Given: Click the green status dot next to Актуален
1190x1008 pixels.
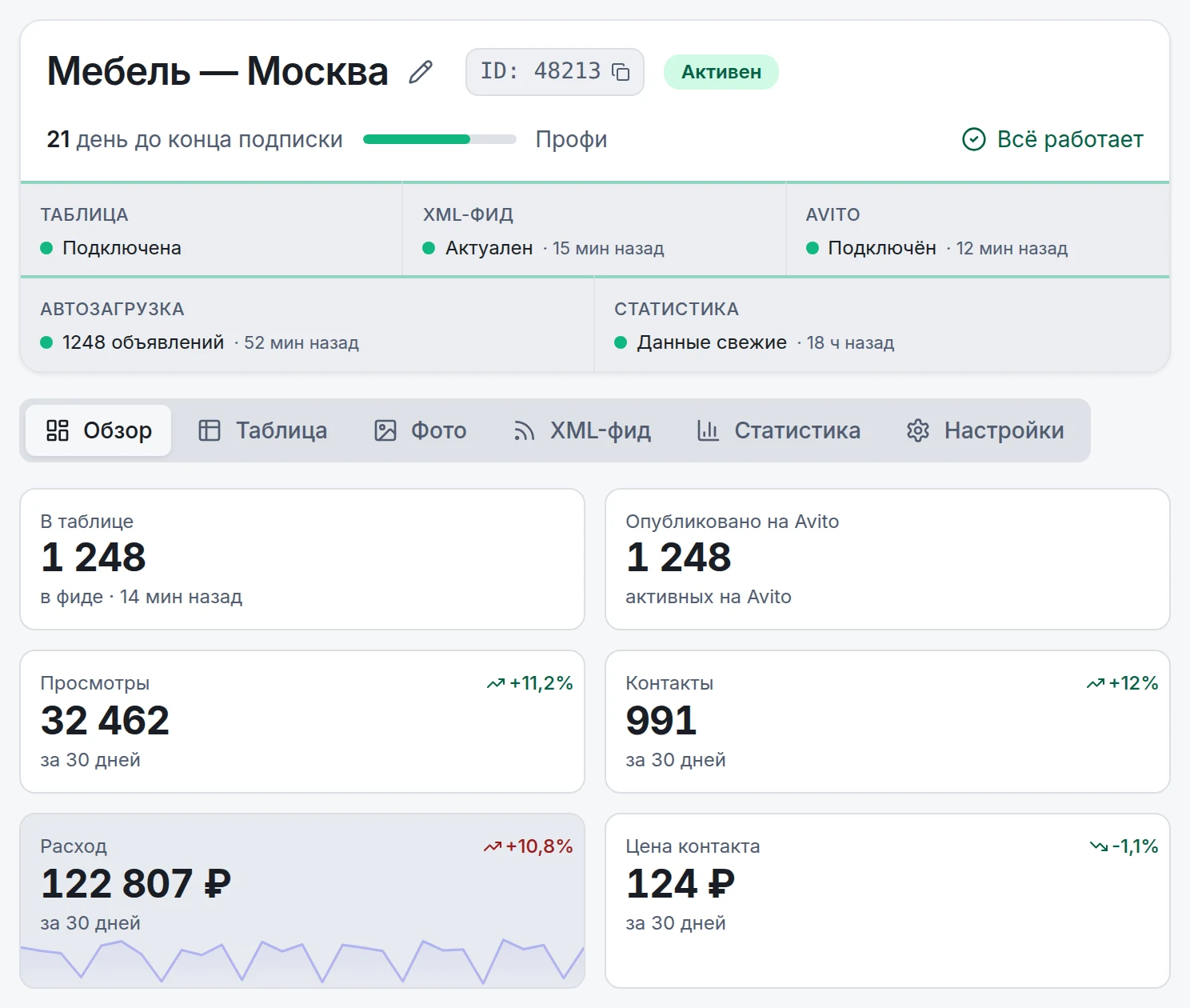Looking at the screenshot, I should pyautogui.click(x=429, y=248).
